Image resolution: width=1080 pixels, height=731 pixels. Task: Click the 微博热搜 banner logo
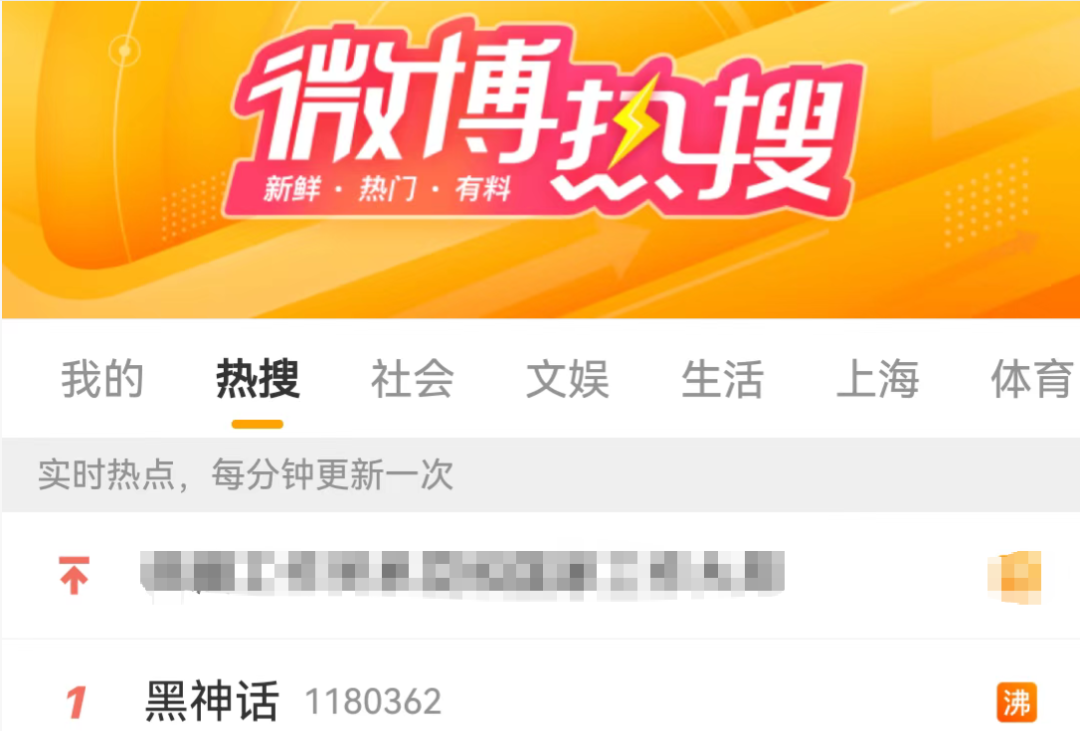coord(544,117)
